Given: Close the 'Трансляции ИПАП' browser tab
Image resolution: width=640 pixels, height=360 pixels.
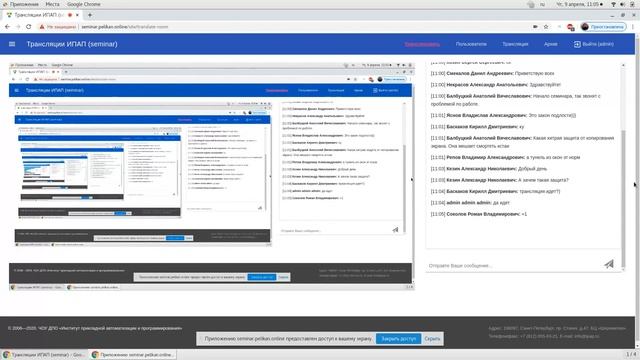Looking at the screenshot, I should coord(77,15).
